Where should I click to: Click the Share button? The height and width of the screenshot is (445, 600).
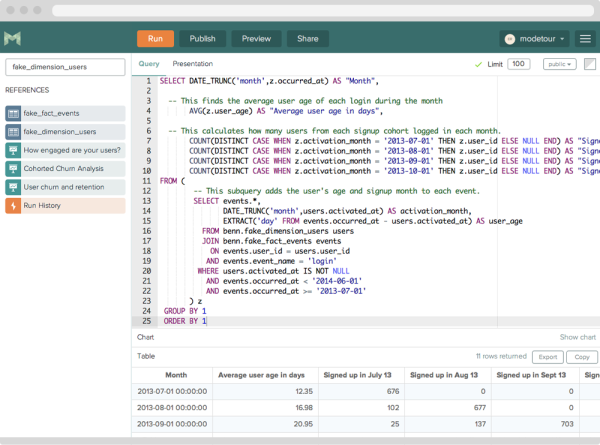point(308,39)
